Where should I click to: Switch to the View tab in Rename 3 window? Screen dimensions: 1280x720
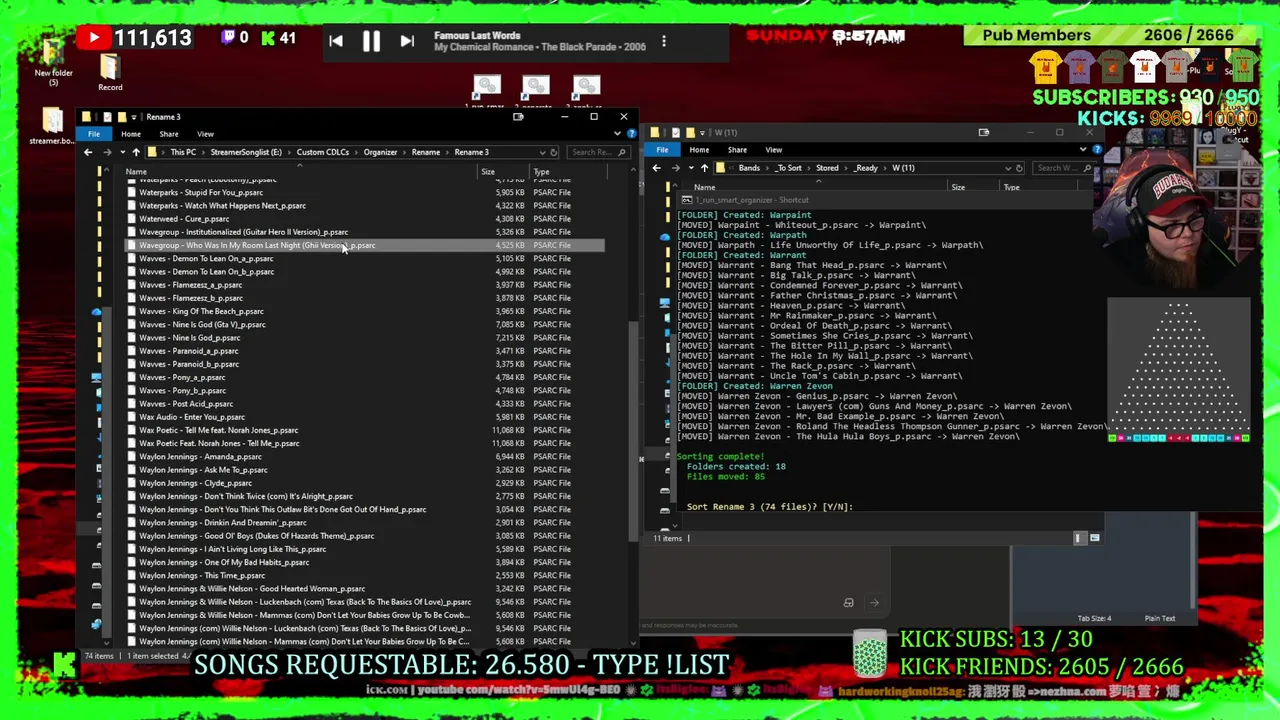pyautogui.click(x=205, y=134)
